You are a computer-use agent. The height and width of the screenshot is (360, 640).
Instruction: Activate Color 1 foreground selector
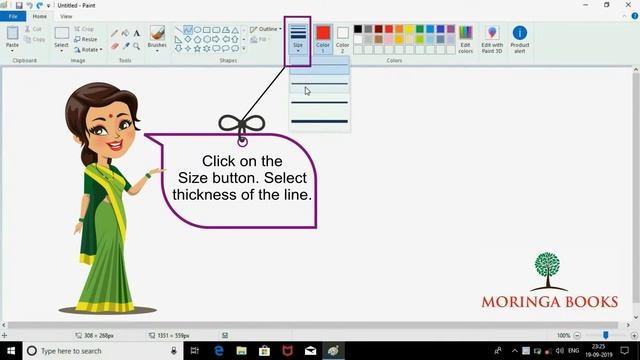click(x=323, y=39)
